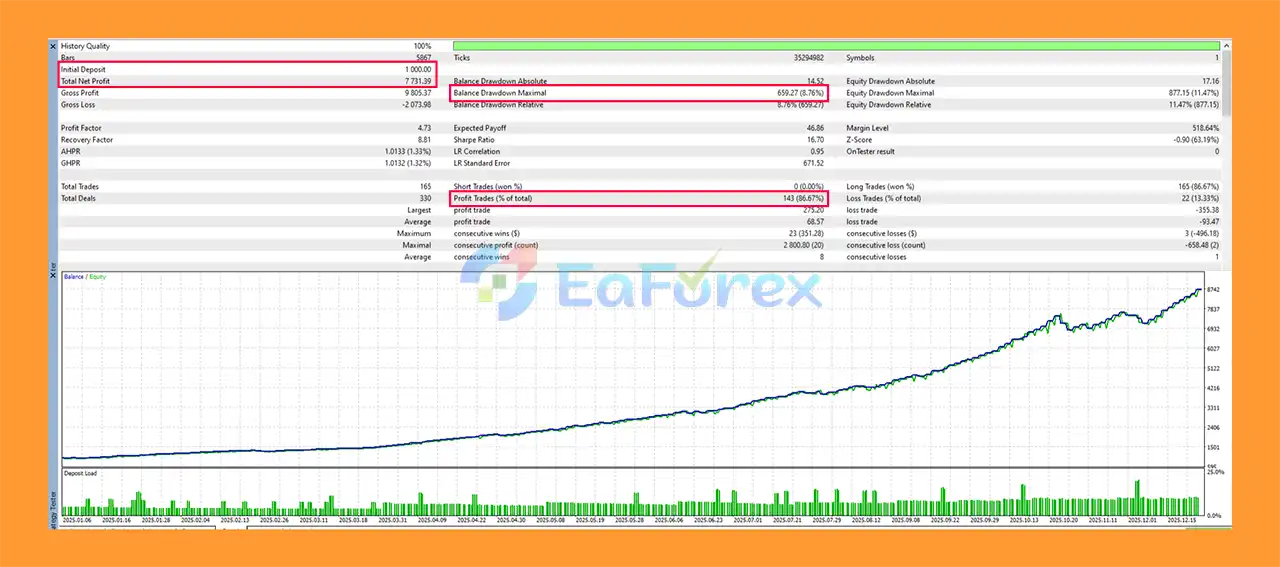Click the green History Quality progress bar
The height and width of the screenshot is (567, 1280).
click(x=836, y=46)
